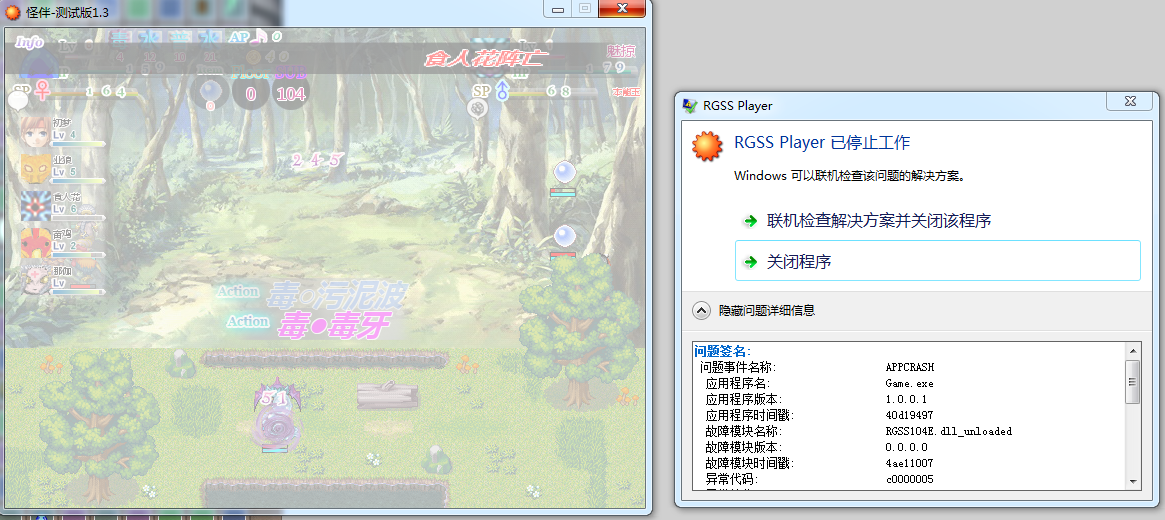The width and height of the screenshot is (1165, 520).
Task: Click 业狼's level gauge bar
Action: tap(78, 181)
